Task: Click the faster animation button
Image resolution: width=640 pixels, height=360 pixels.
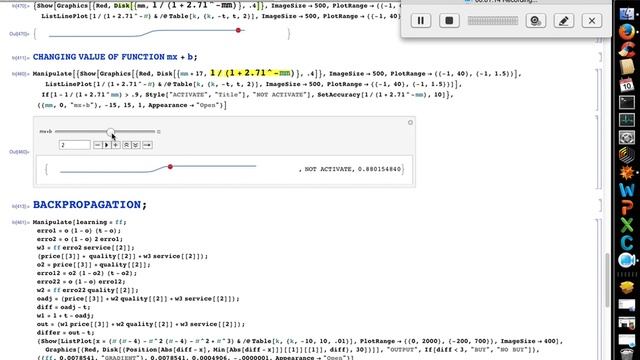Action: [127, 145]
